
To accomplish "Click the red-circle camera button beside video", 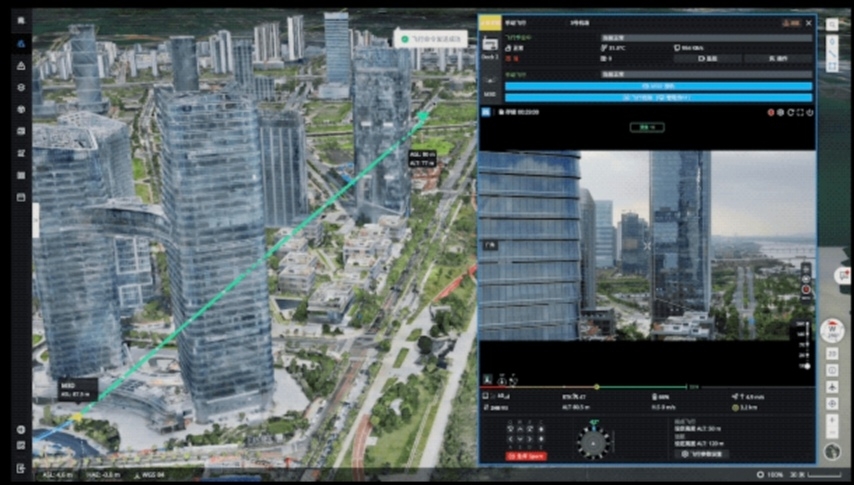I will [x=806, y=290].
